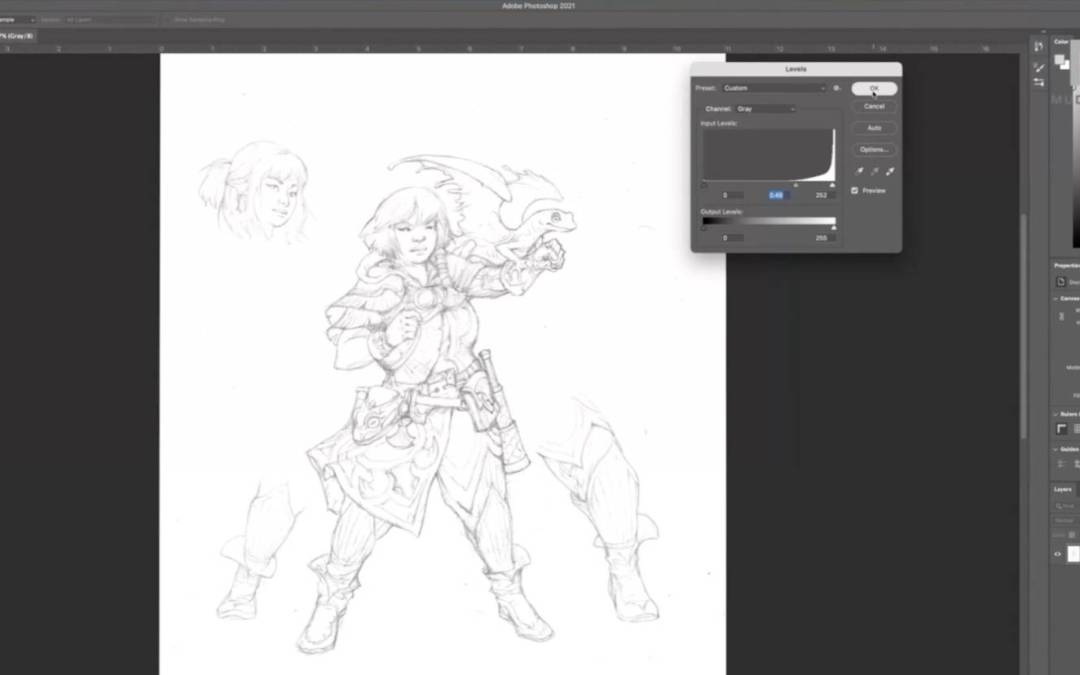The image size is (1080, 675).
Task: Click OK in the Levels dialog
Action: click(873, 88)
